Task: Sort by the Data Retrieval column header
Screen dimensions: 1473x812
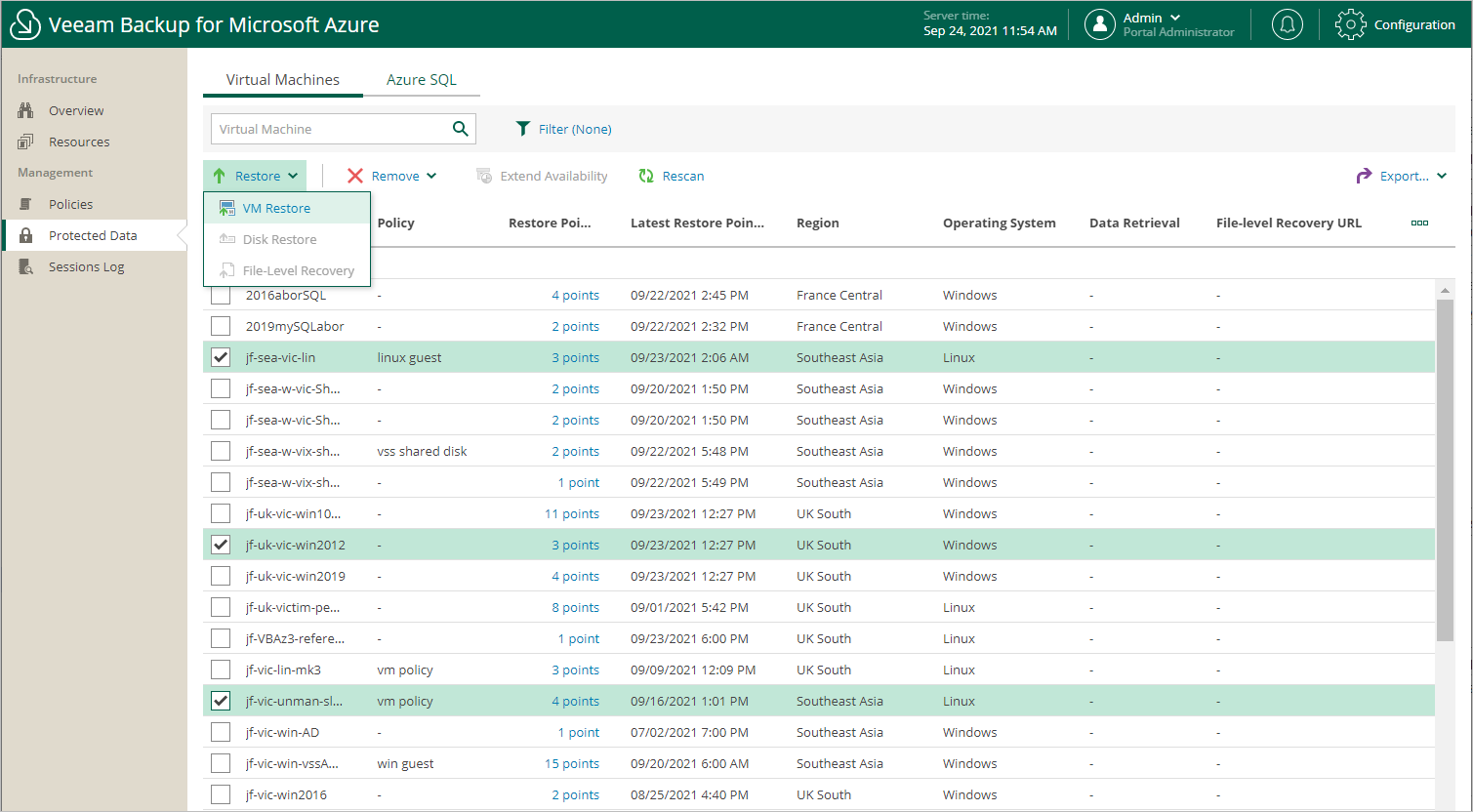Action: click(x=1134, y=223)
